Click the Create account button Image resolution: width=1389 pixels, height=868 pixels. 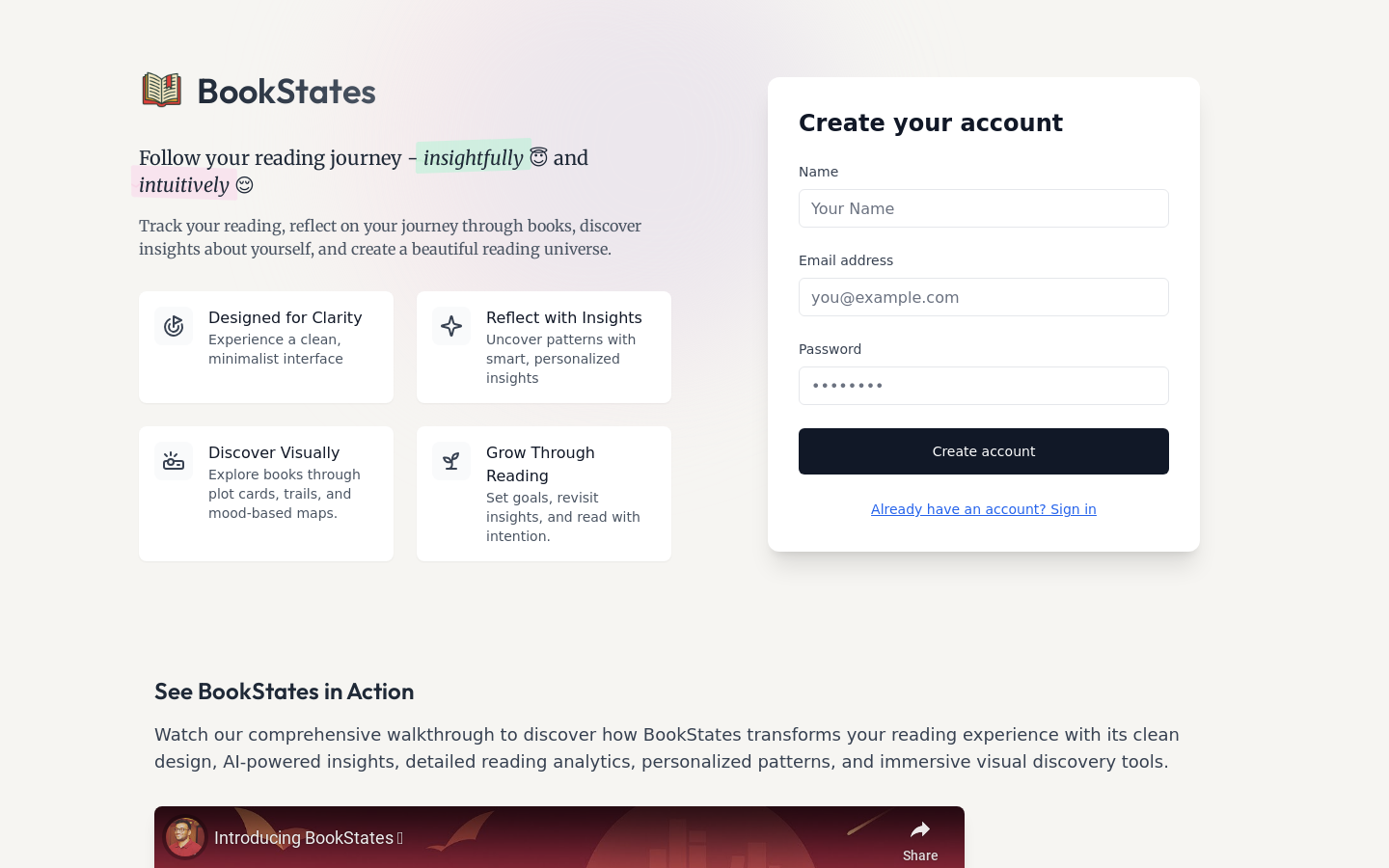(984, 451)
